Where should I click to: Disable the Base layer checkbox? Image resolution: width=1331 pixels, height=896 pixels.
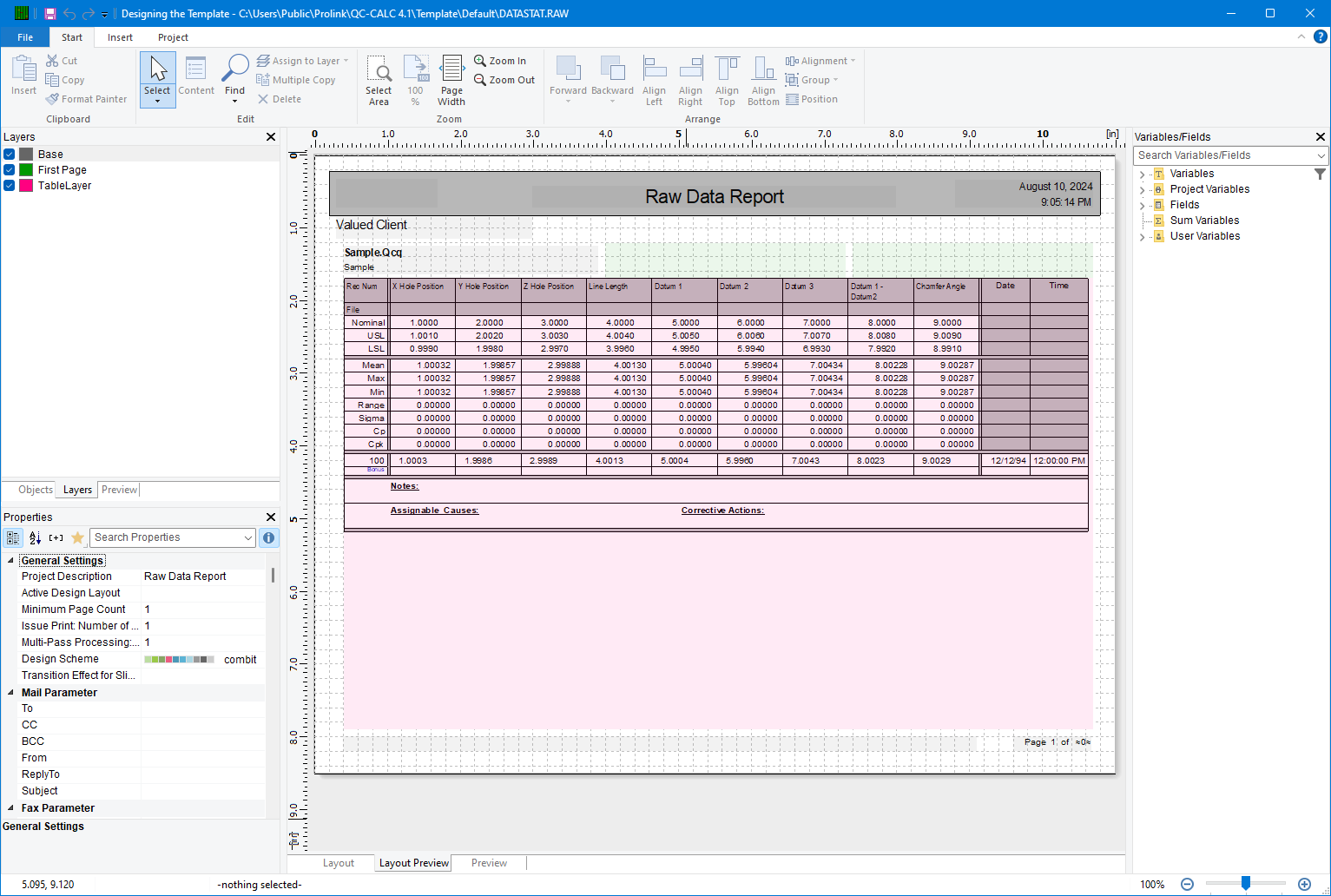tap(9, 154)
